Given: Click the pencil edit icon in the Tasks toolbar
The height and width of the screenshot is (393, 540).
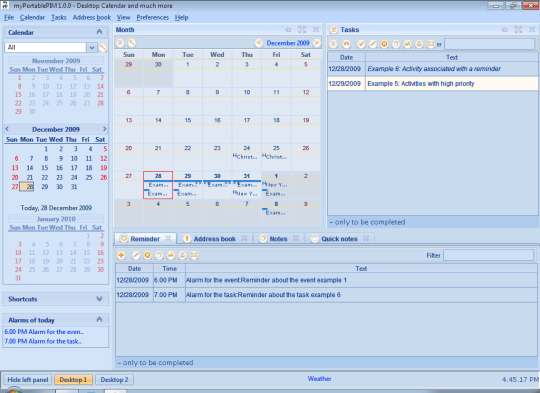Looking at the screenshot, I should pos(372,44).
